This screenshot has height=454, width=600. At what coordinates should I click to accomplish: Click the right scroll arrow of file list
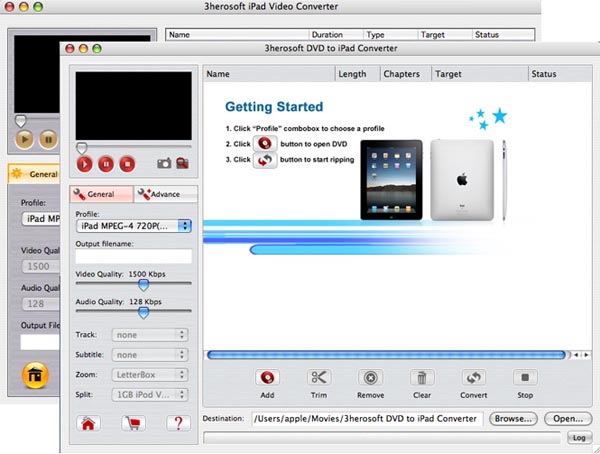tap(586, 355)
